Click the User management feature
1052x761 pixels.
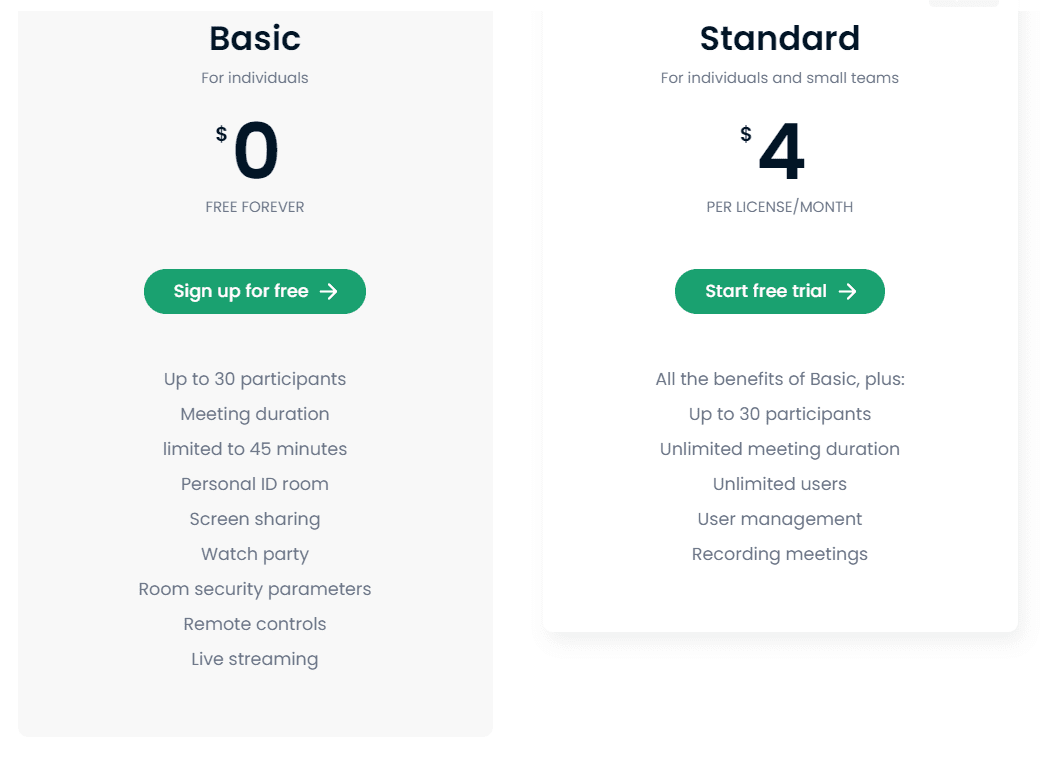click(780, 519)
